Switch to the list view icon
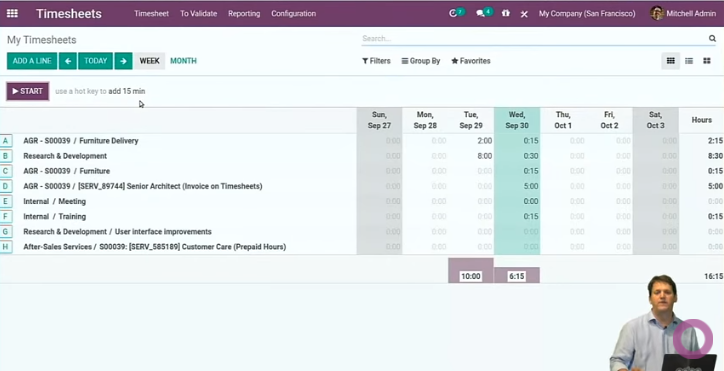The width and height of the screenshot is (724, 371). tap(689, 61)
